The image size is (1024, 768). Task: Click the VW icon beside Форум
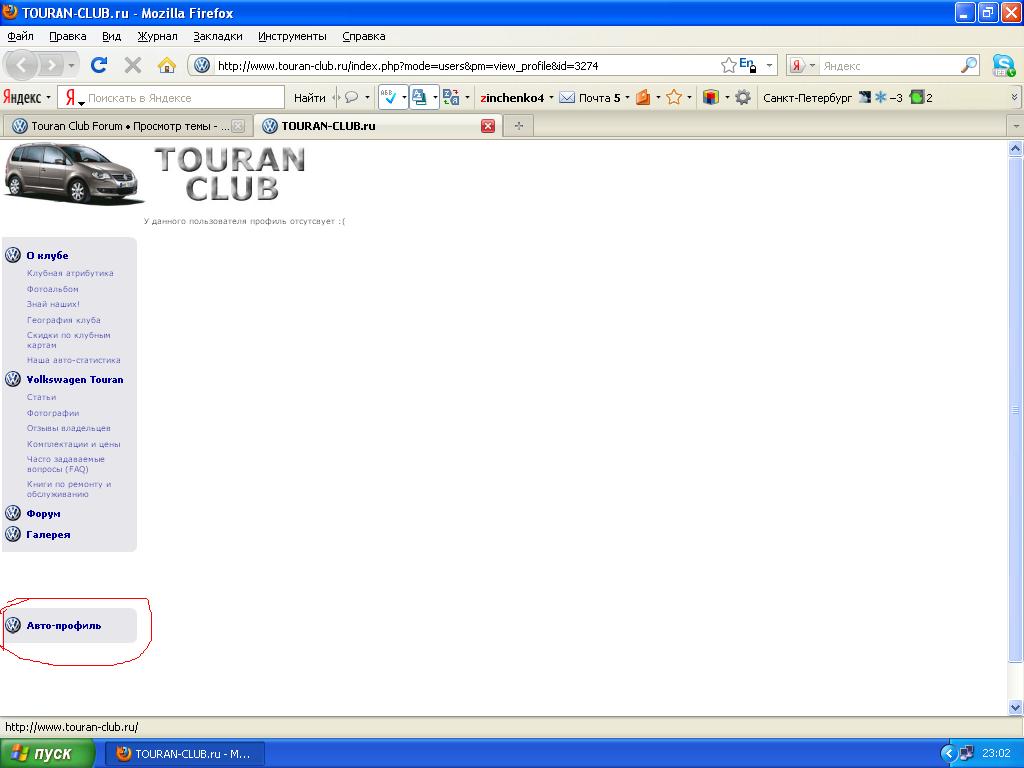point(13,513)
